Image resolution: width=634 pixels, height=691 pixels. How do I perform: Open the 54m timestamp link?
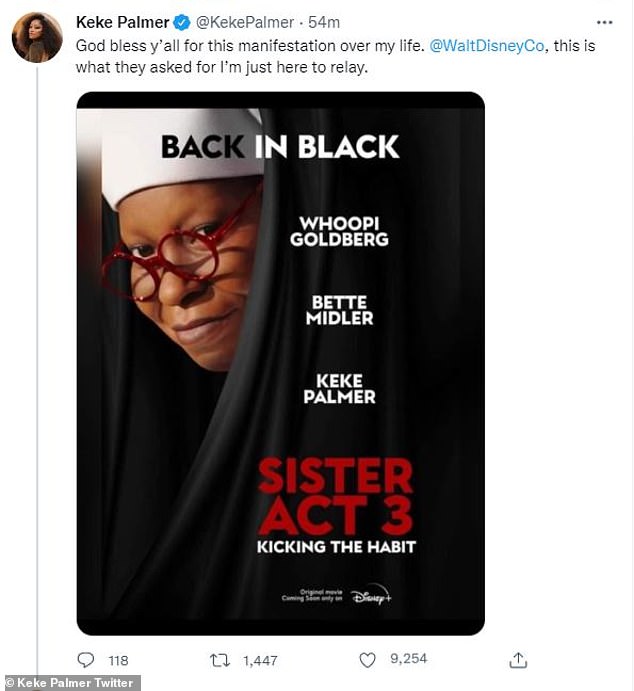click(324, 22)
